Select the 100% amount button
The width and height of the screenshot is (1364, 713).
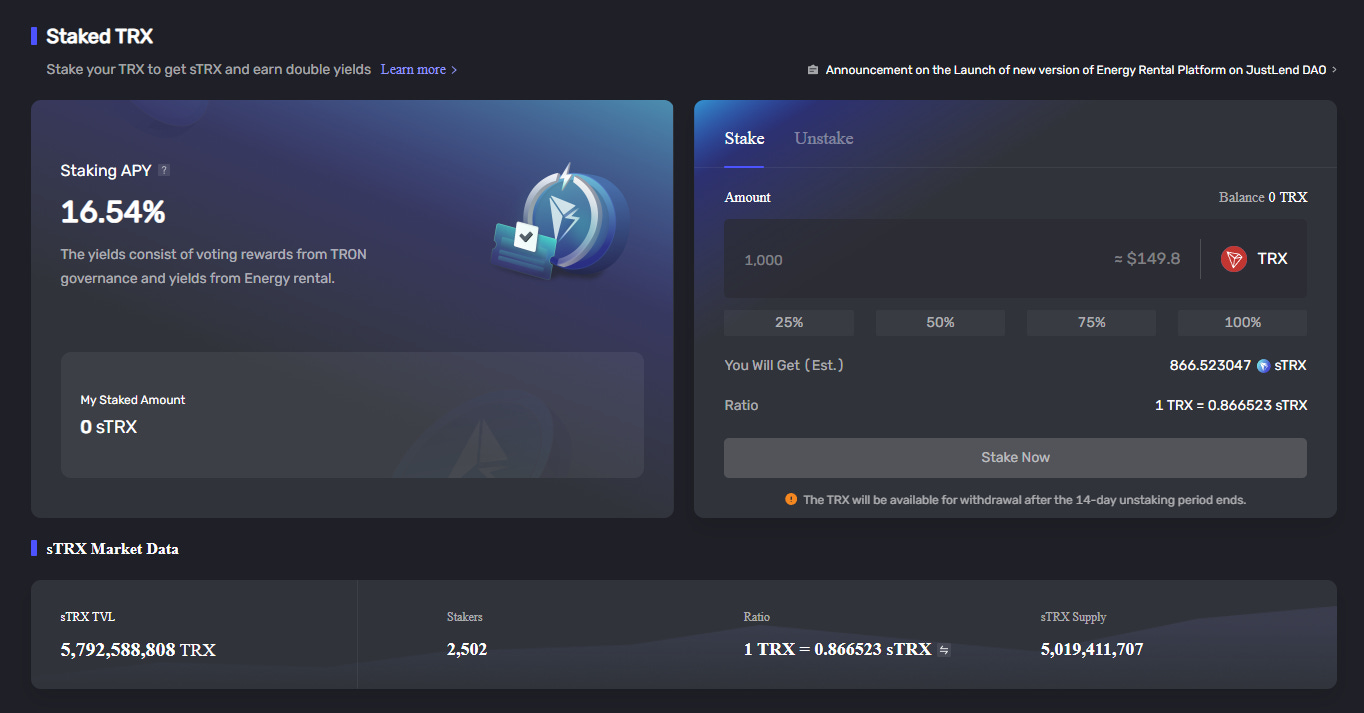1242,322
